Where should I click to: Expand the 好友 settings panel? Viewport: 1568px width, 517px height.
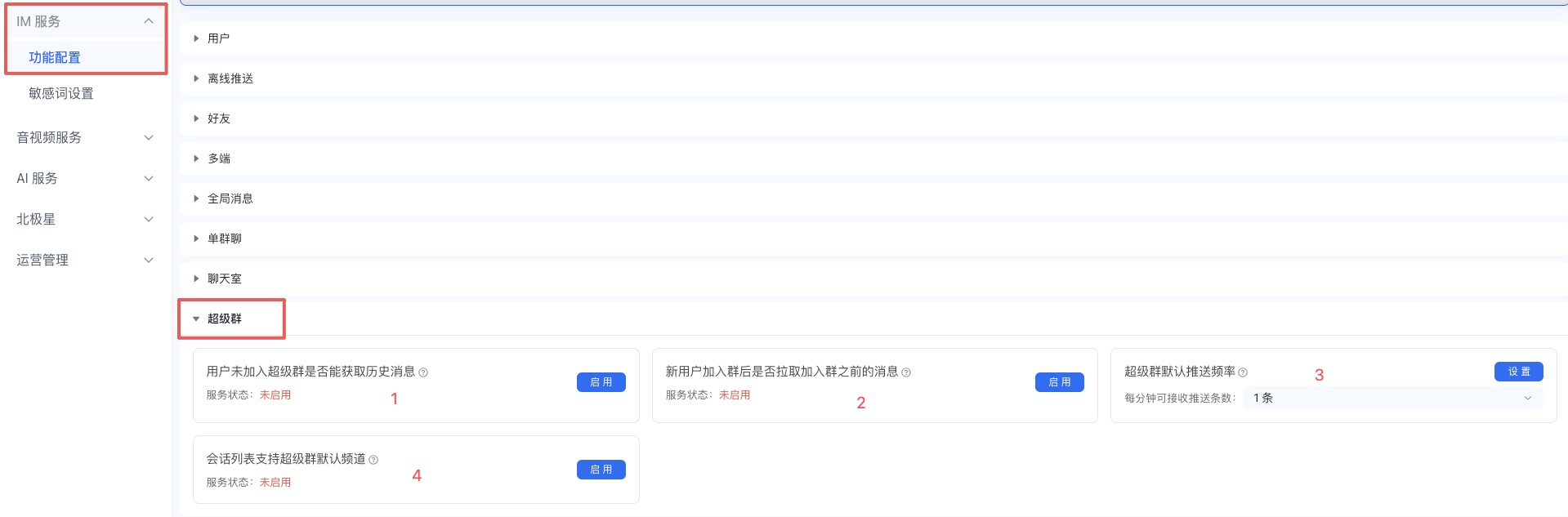pyautogui.click(x=873, y=118)
